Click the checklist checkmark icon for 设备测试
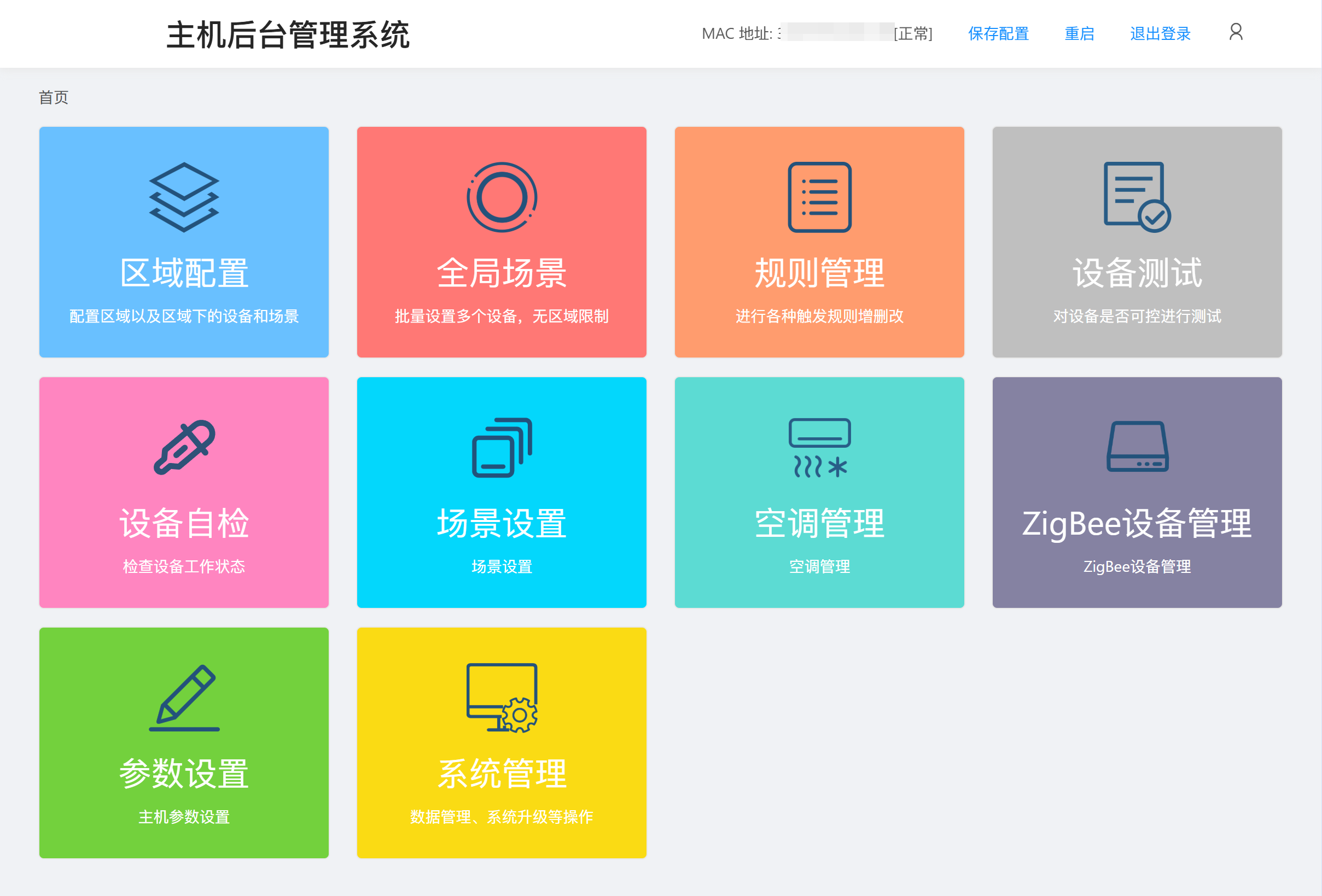Screen dimensions: 1322x896 (1137, 197)
